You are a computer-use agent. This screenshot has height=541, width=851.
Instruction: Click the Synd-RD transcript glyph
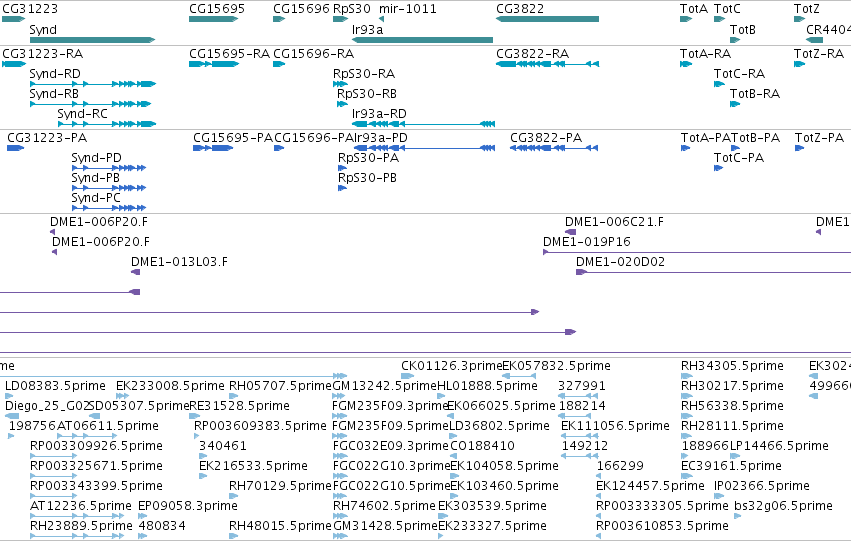93,84
